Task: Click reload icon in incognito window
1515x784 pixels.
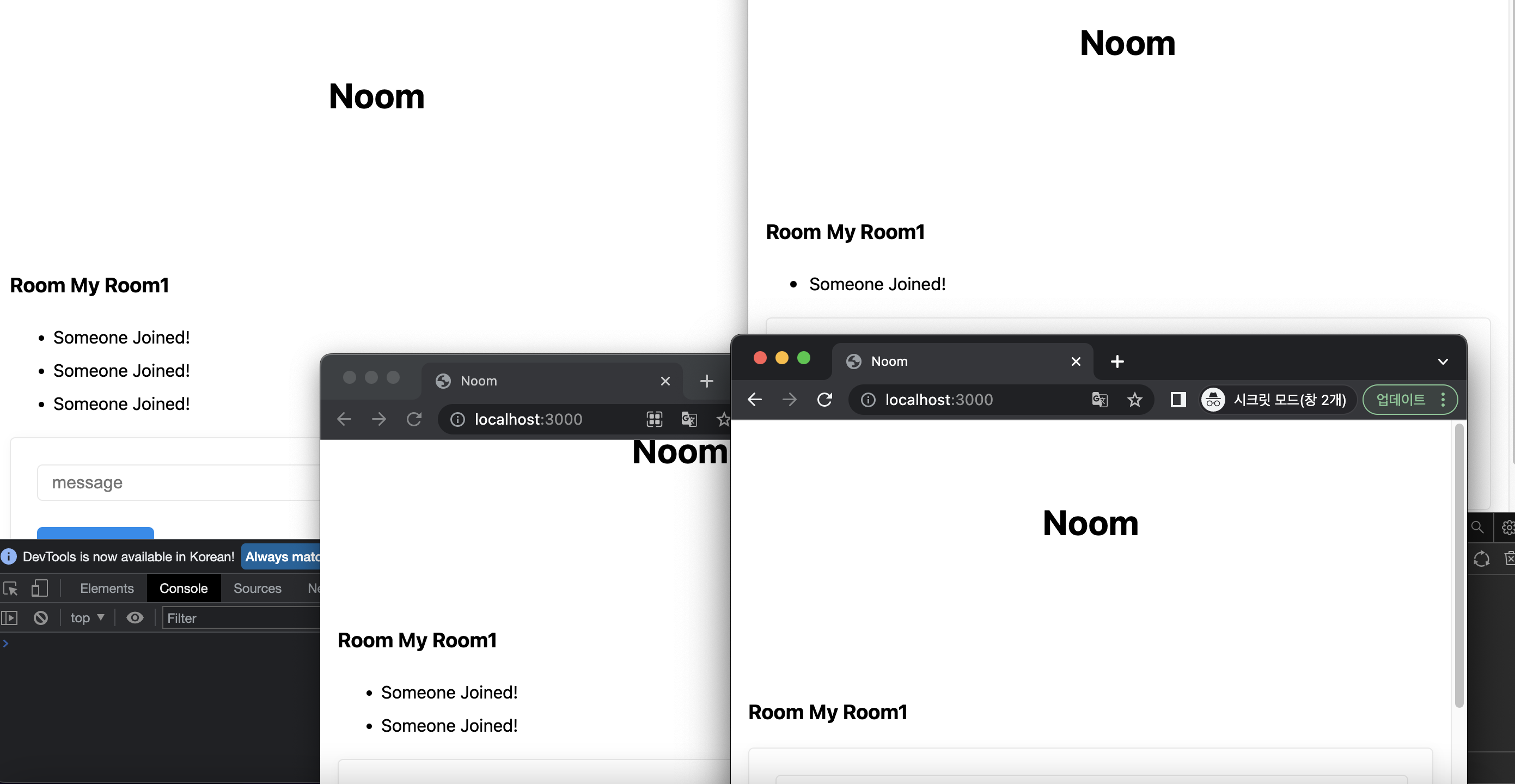Action: click(x=824, y=400)
